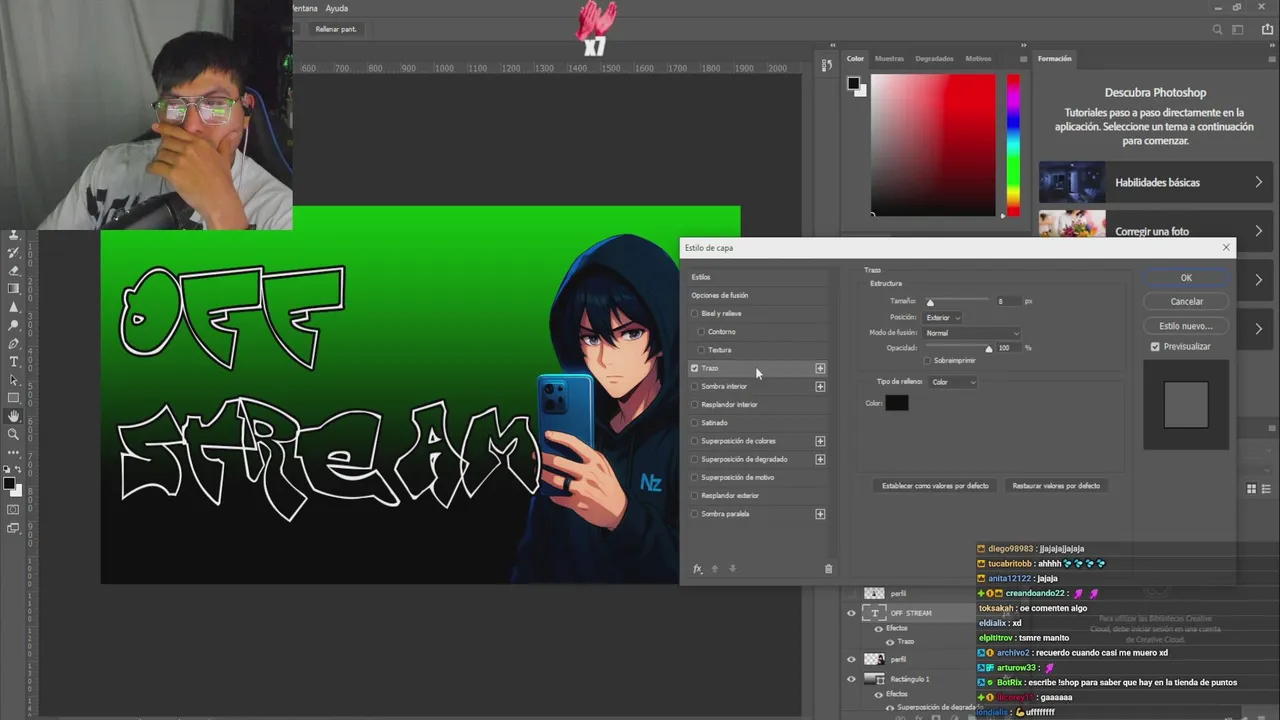Switch to the Motivos tab
The height and width of the screenshot is (720, 1280).
click(978, 59)
